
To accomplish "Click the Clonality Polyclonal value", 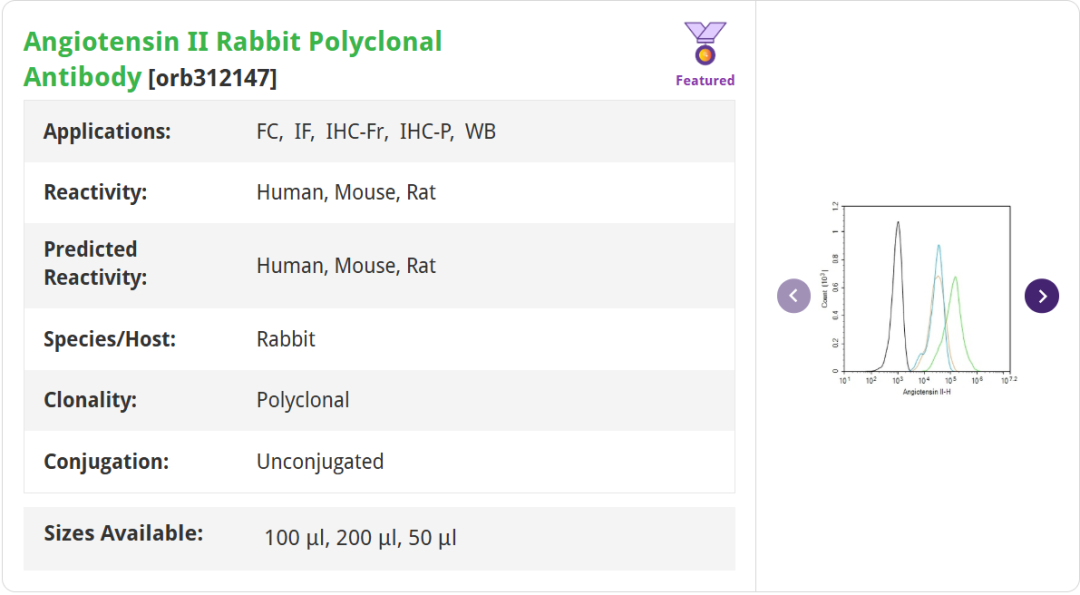I will pos(302,400).
